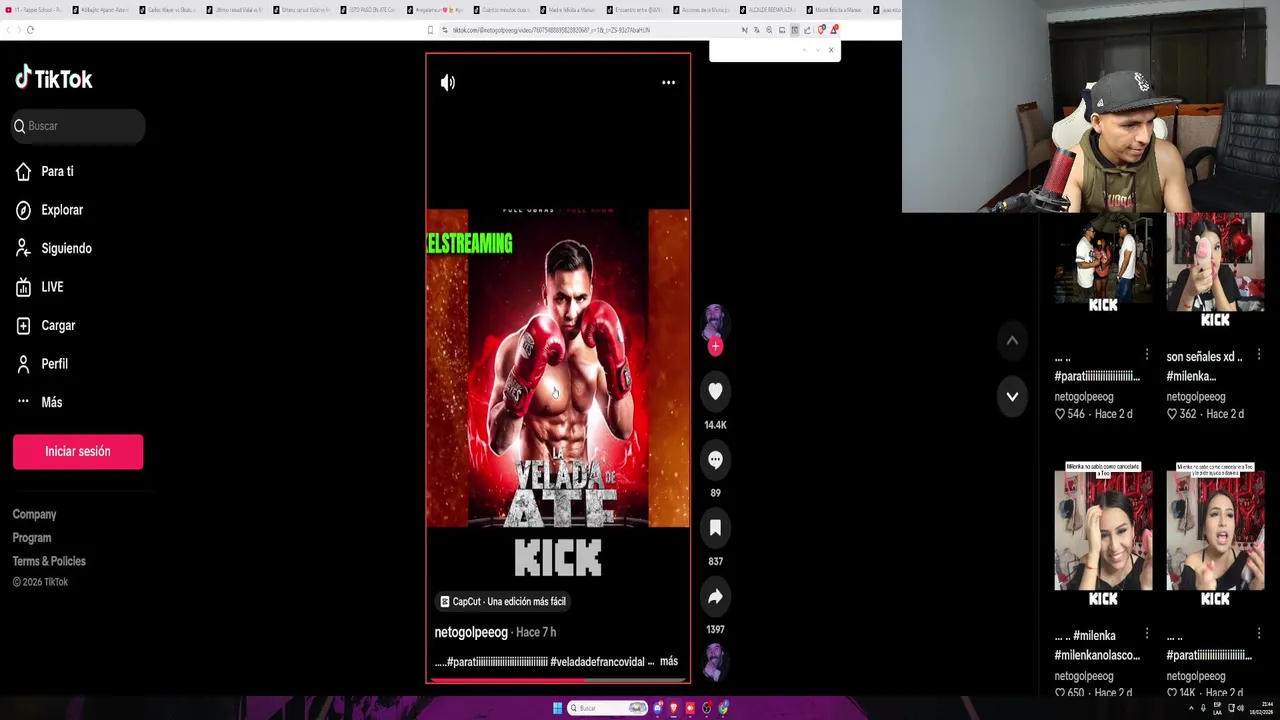Click the CapCut Una edición más fácil tag
The image size is (1280, 720).
tap(503, 601)
